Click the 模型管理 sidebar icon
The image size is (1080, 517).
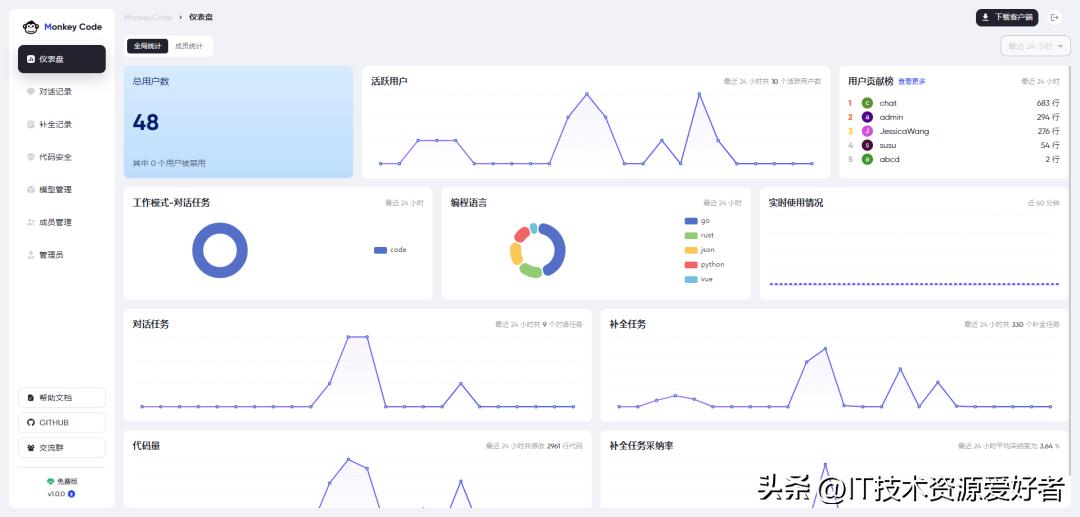[30, 189]
